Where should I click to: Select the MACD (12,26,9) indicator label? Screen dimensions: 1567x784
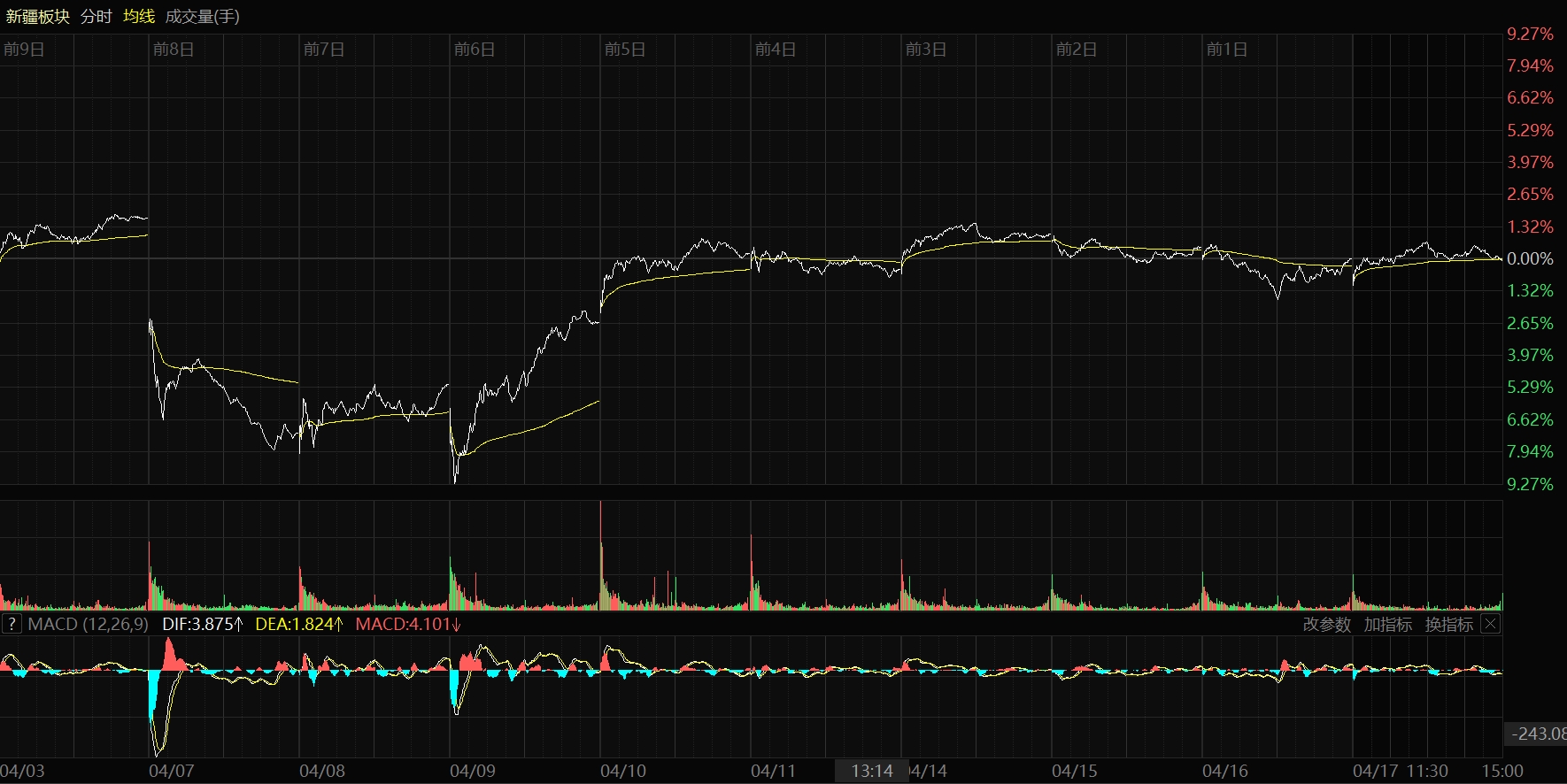pyautogui.click(x=88, y=624)
